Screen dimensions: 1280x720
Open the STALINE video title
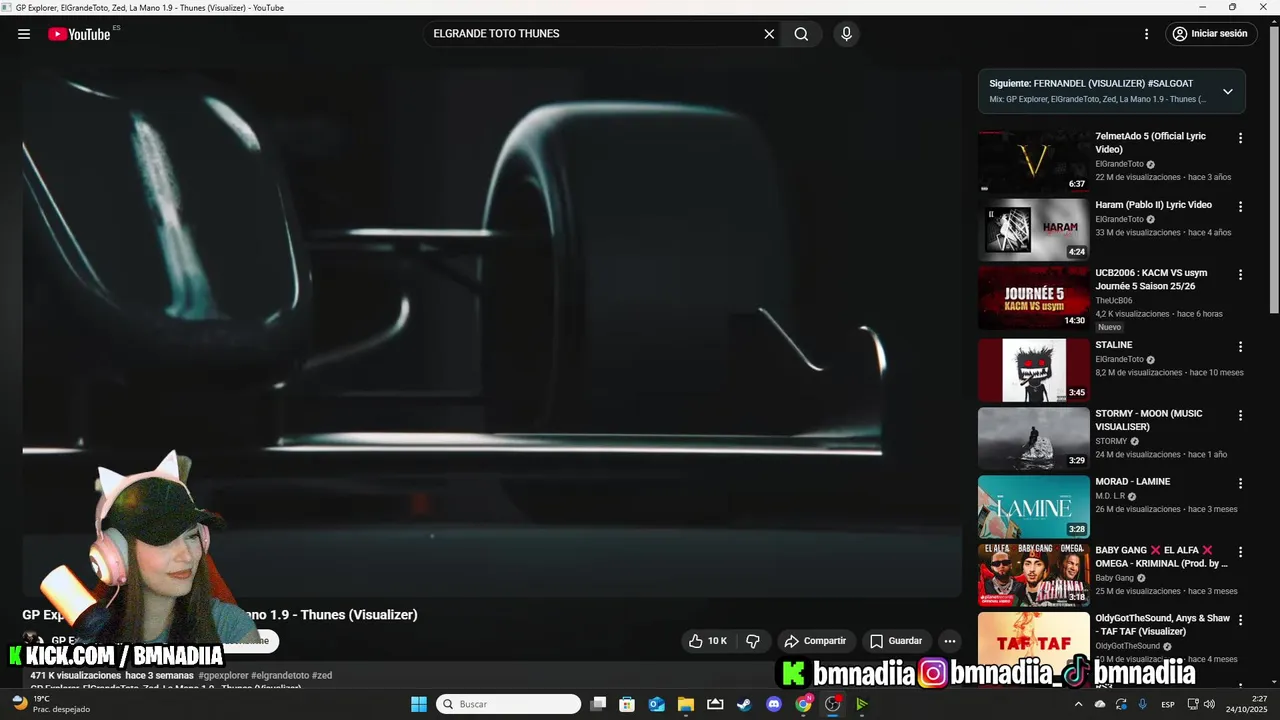point(1114,345)
